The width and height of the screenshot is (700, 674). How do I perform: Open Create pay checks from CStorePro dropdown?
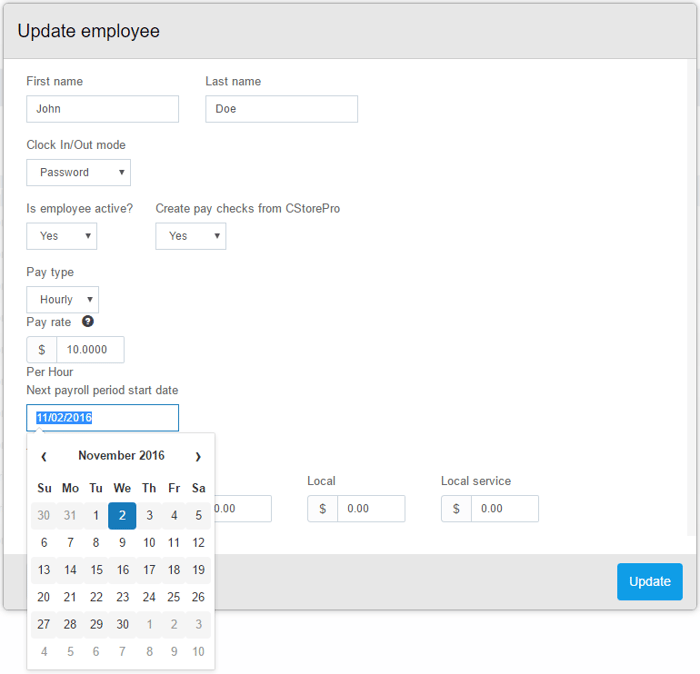click(x=190, y=236)
